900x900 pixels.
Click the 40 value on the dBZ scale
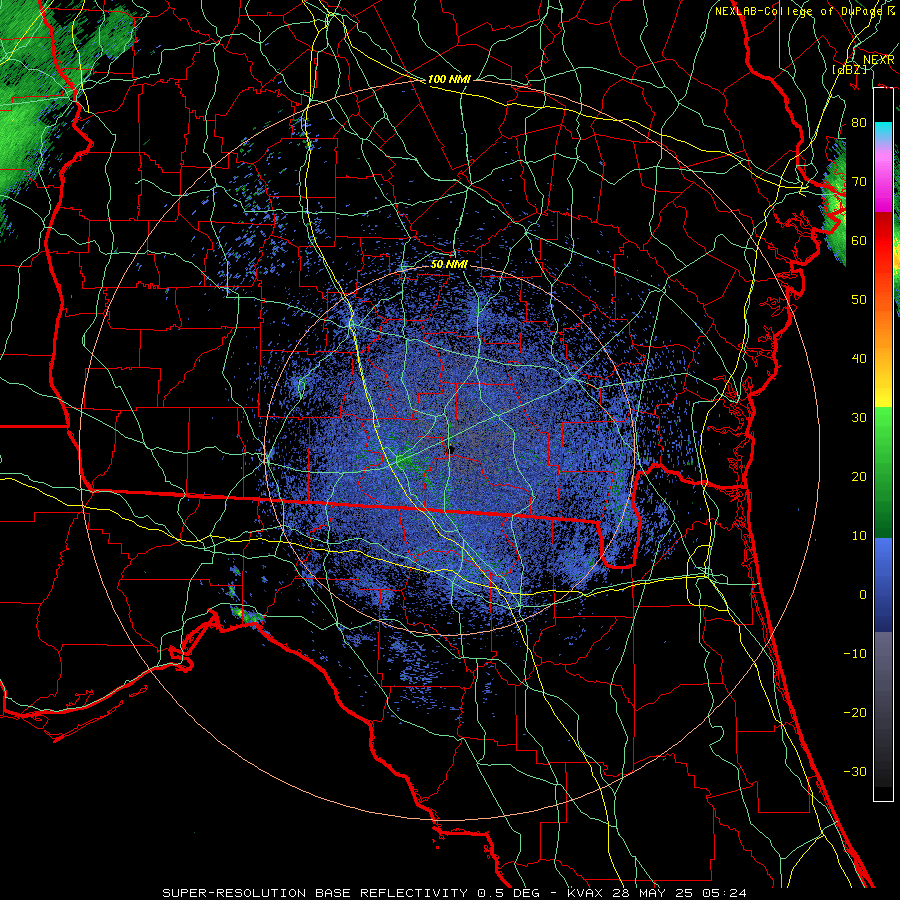859,358
